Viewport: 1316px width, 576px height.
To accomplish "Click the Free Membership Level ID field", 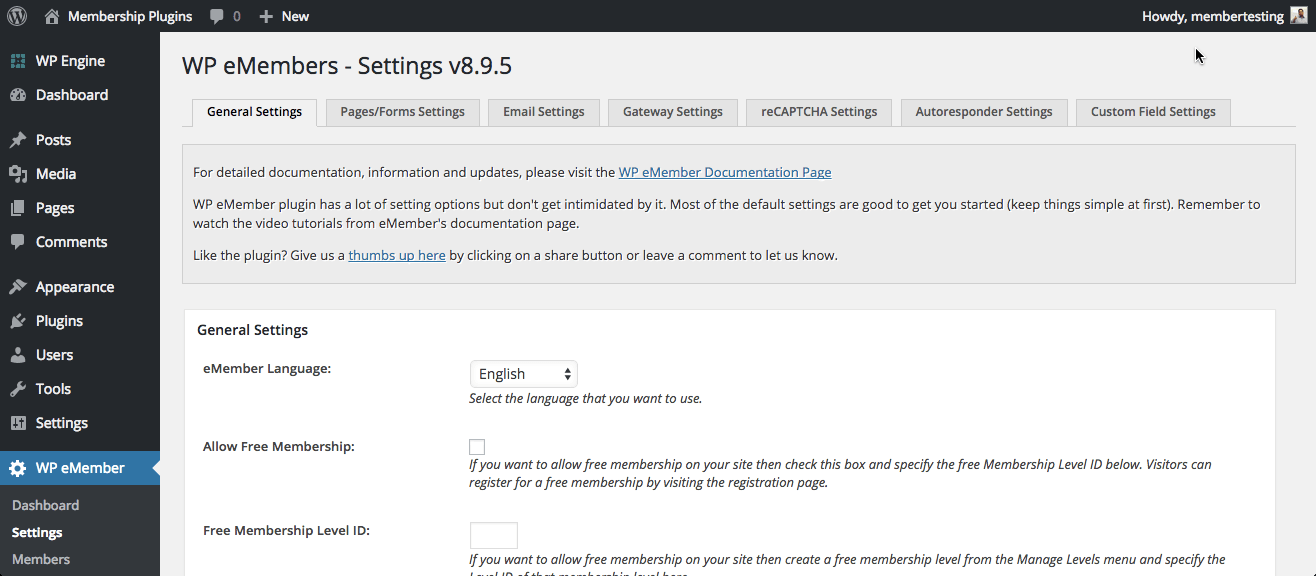I will (x=494, y=535).
